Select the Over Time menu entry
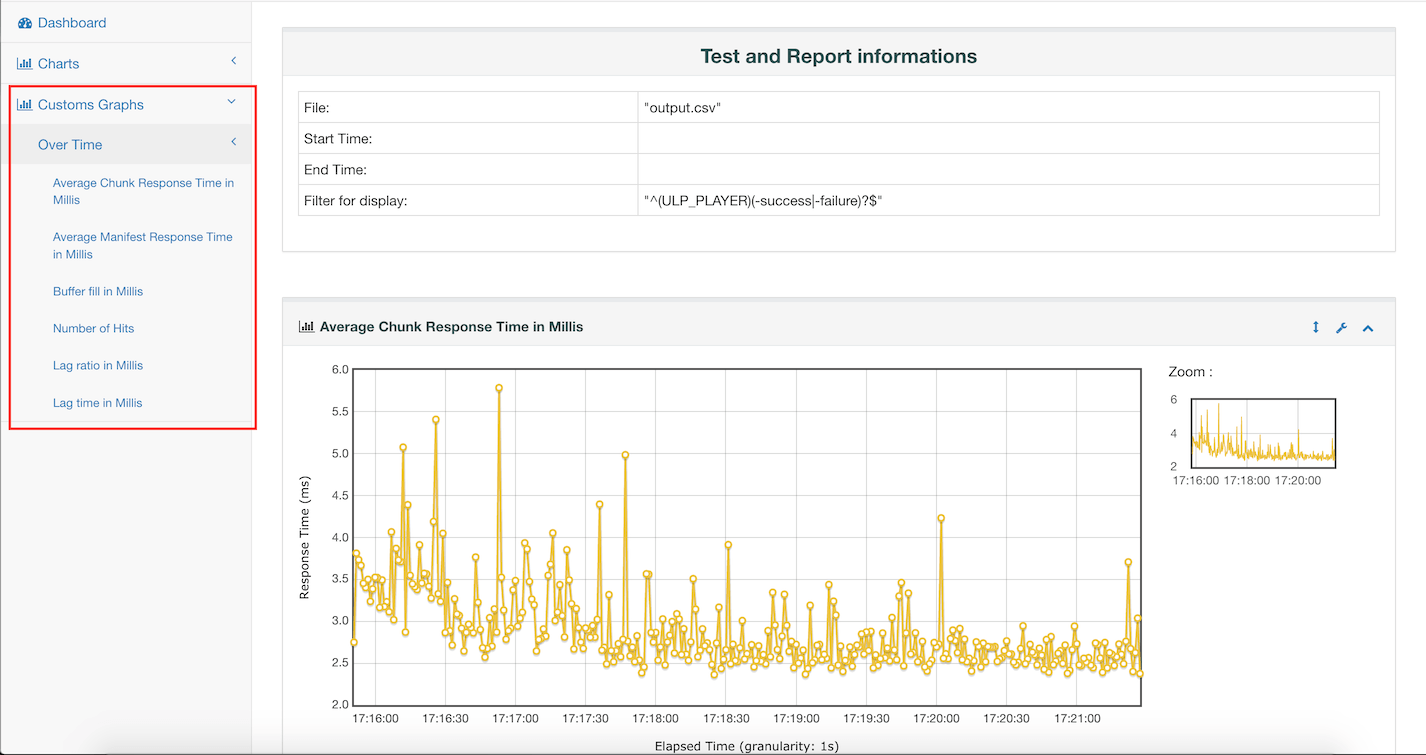The height and width of the screenshot is (755, 1426). click(x=70, y=145)
